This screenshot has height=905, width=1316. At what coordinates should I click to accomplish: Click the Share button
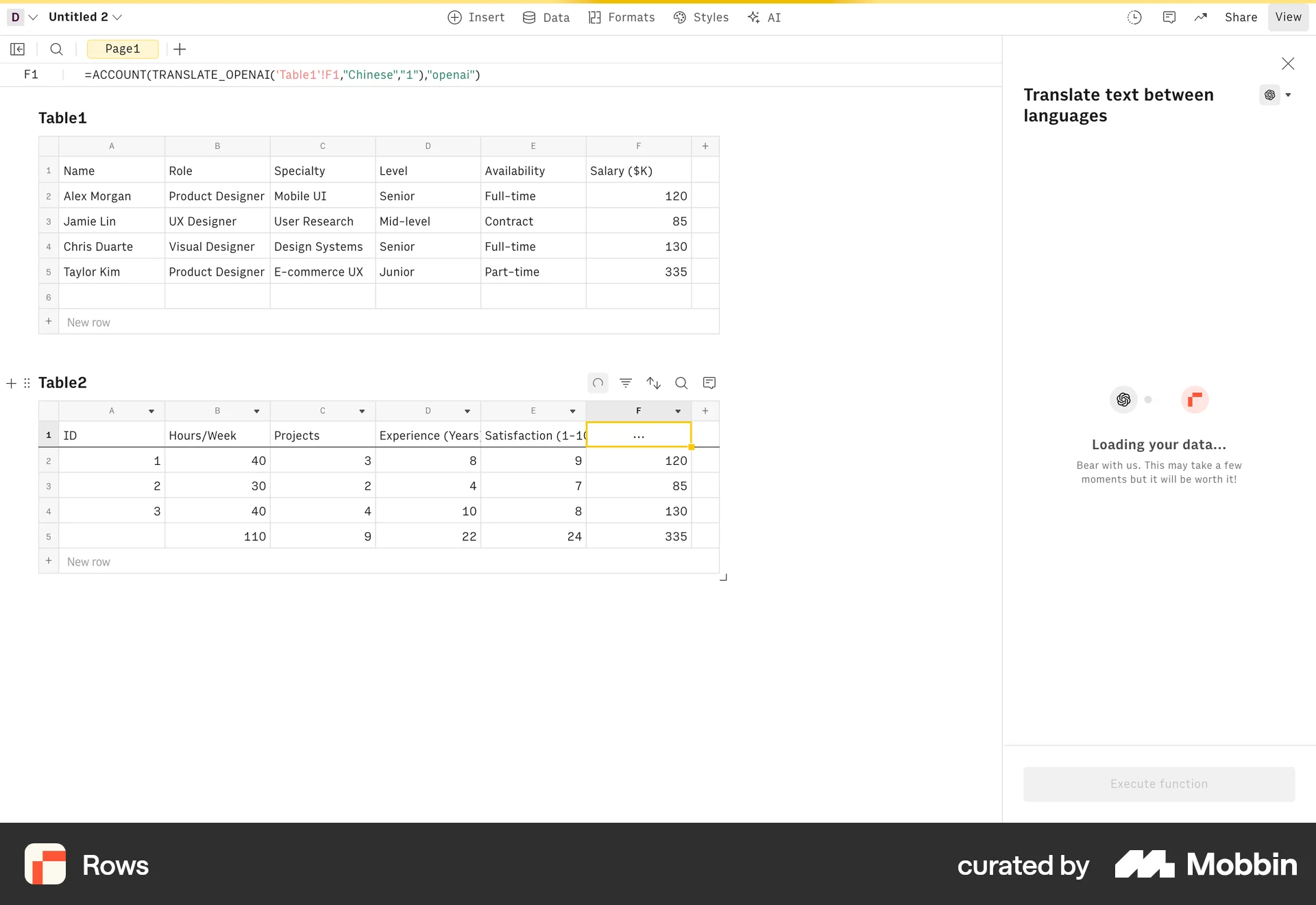(x=1241, y=17)
